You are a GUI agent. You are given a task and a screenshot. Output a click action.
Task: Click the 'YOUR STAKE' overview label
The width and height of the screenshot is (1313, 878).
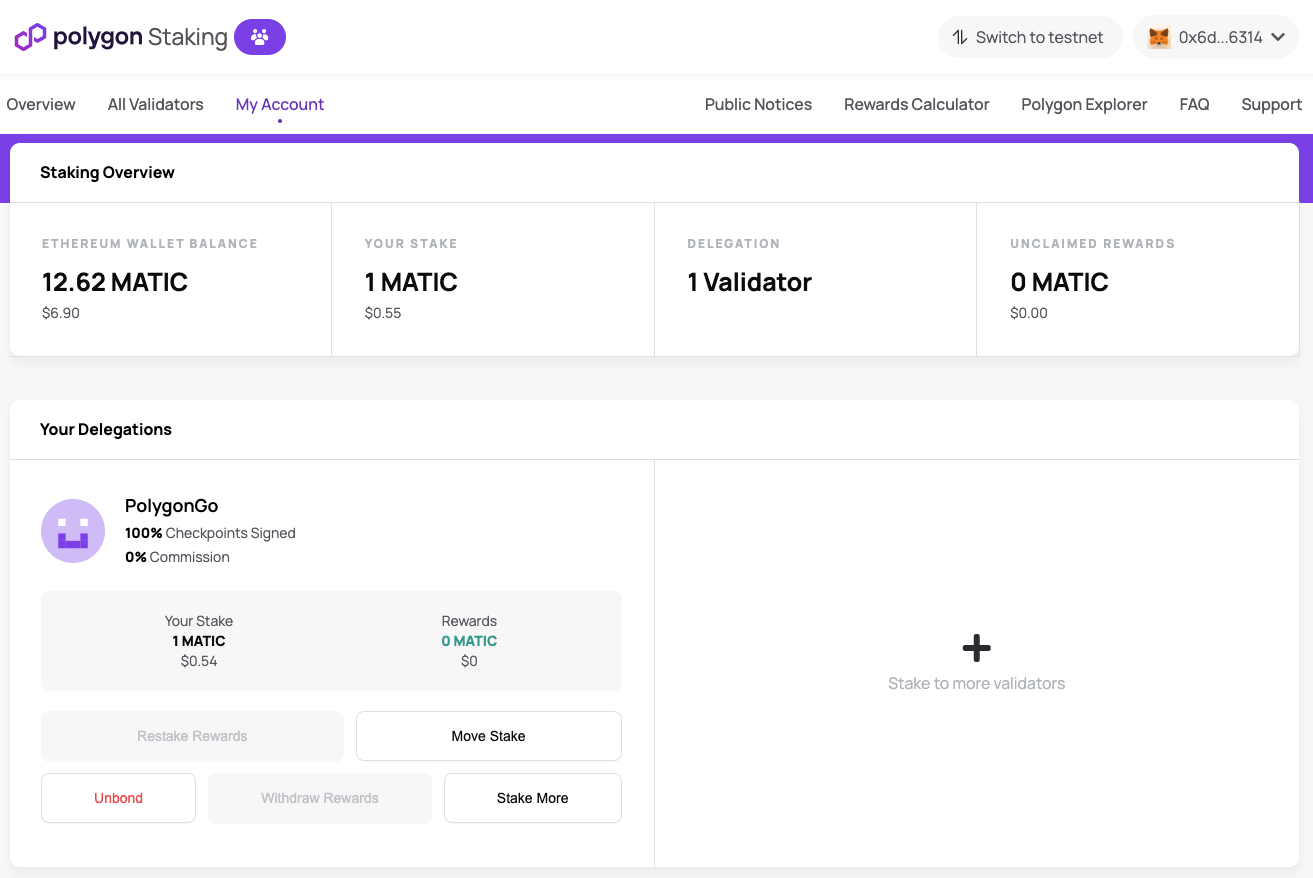coord(411,243)
